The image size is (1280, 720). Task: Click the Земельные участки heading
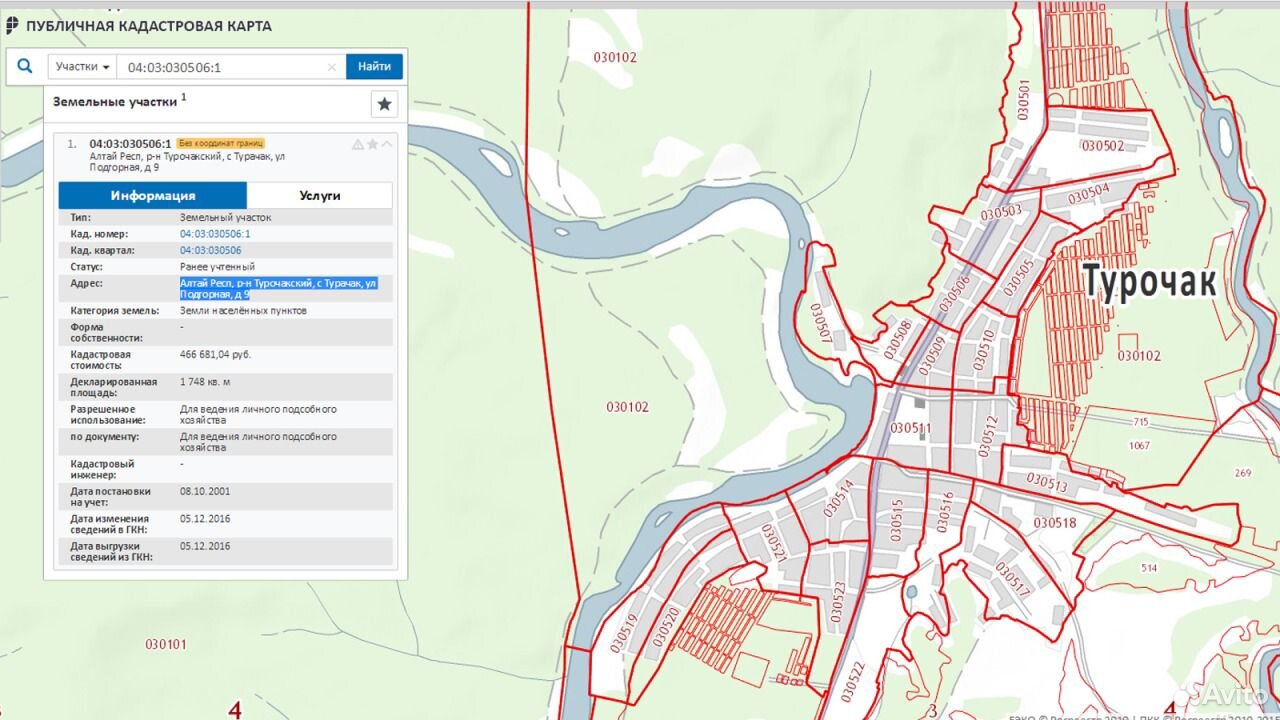pos(115,102)
